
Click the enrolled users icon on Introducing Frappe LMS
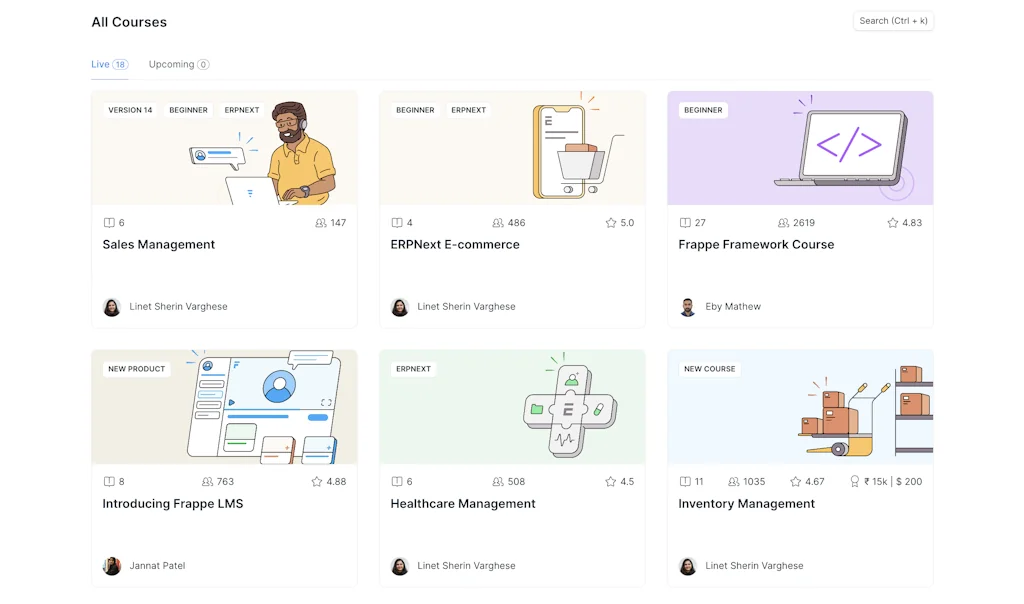coord(208,482)
